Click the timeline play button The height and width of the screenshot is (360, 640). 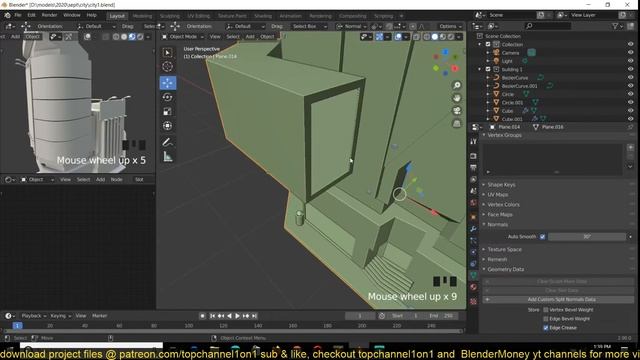(237, 316)
